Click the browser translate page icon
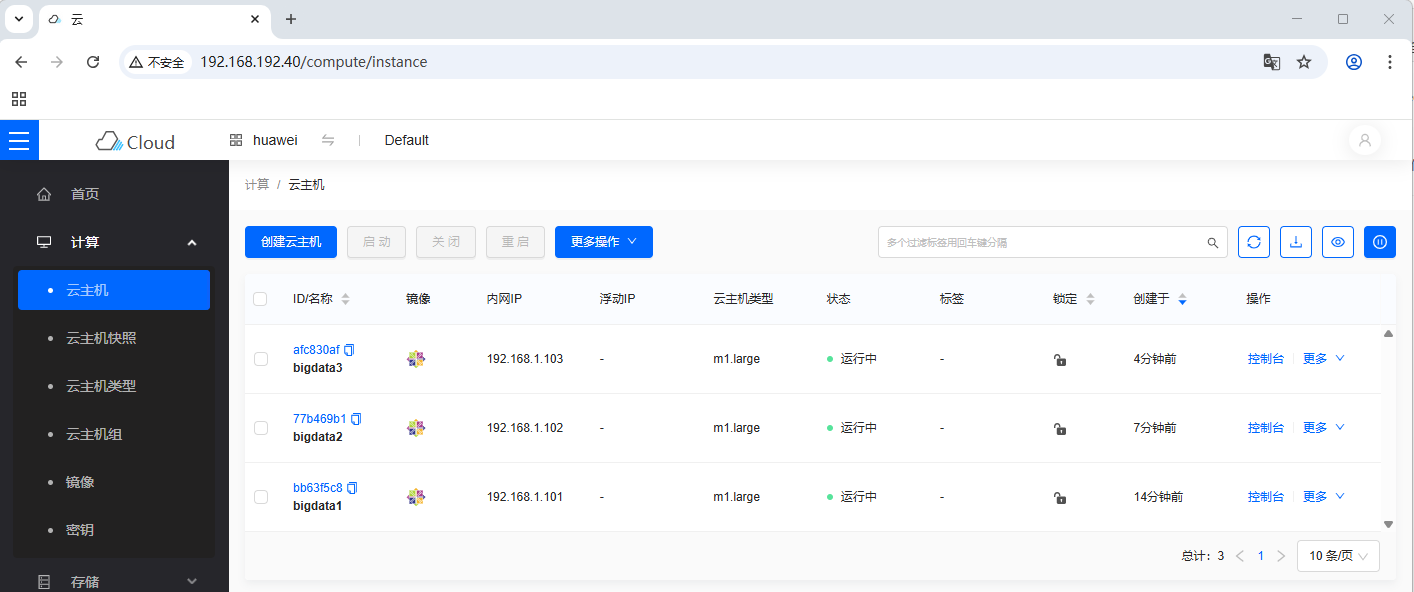This screenshot has width=1414, height=592. tap(1271, 62)
